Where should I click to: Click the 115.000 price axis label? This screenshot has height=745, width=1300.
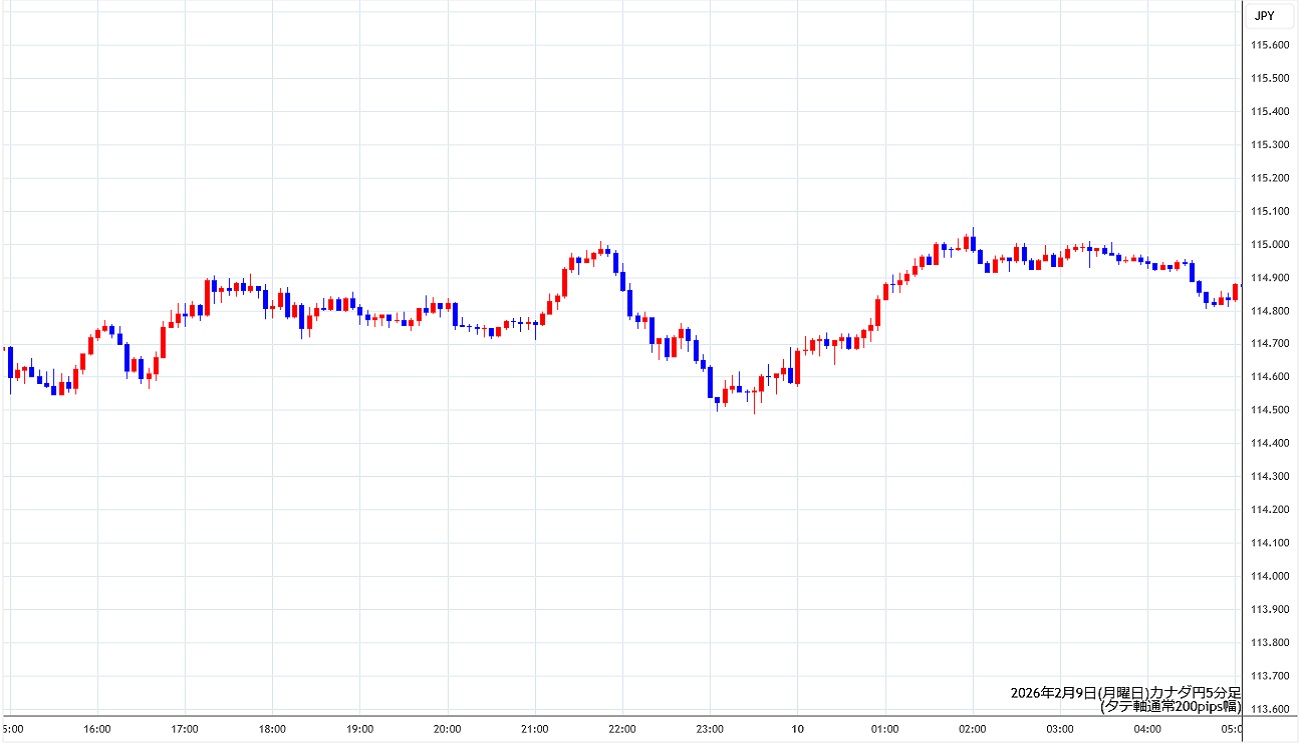tap(1270, 245)
